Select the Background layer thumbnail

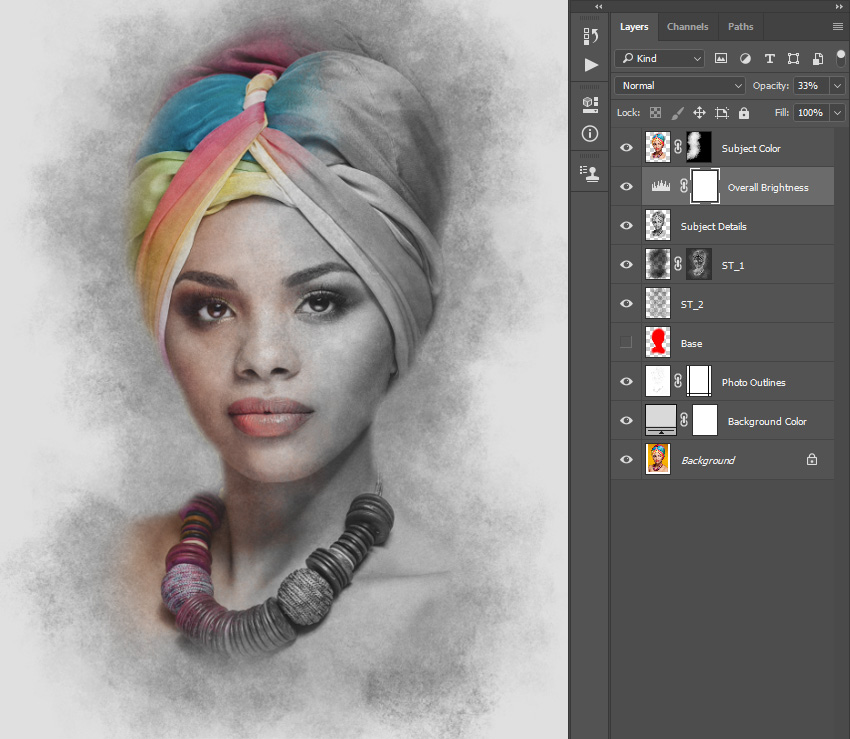click(658, 459)
